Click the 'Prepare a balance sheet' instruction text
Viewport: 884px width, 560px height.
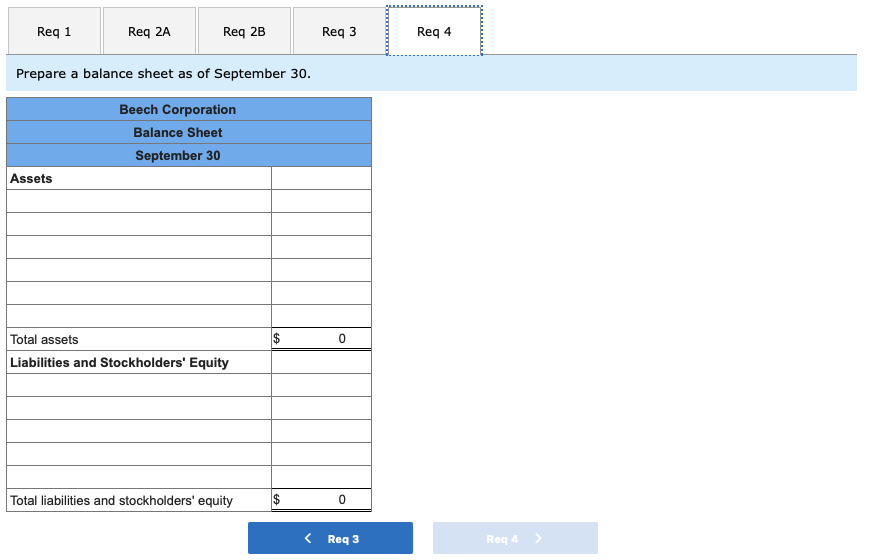click(x=163, y=73)
